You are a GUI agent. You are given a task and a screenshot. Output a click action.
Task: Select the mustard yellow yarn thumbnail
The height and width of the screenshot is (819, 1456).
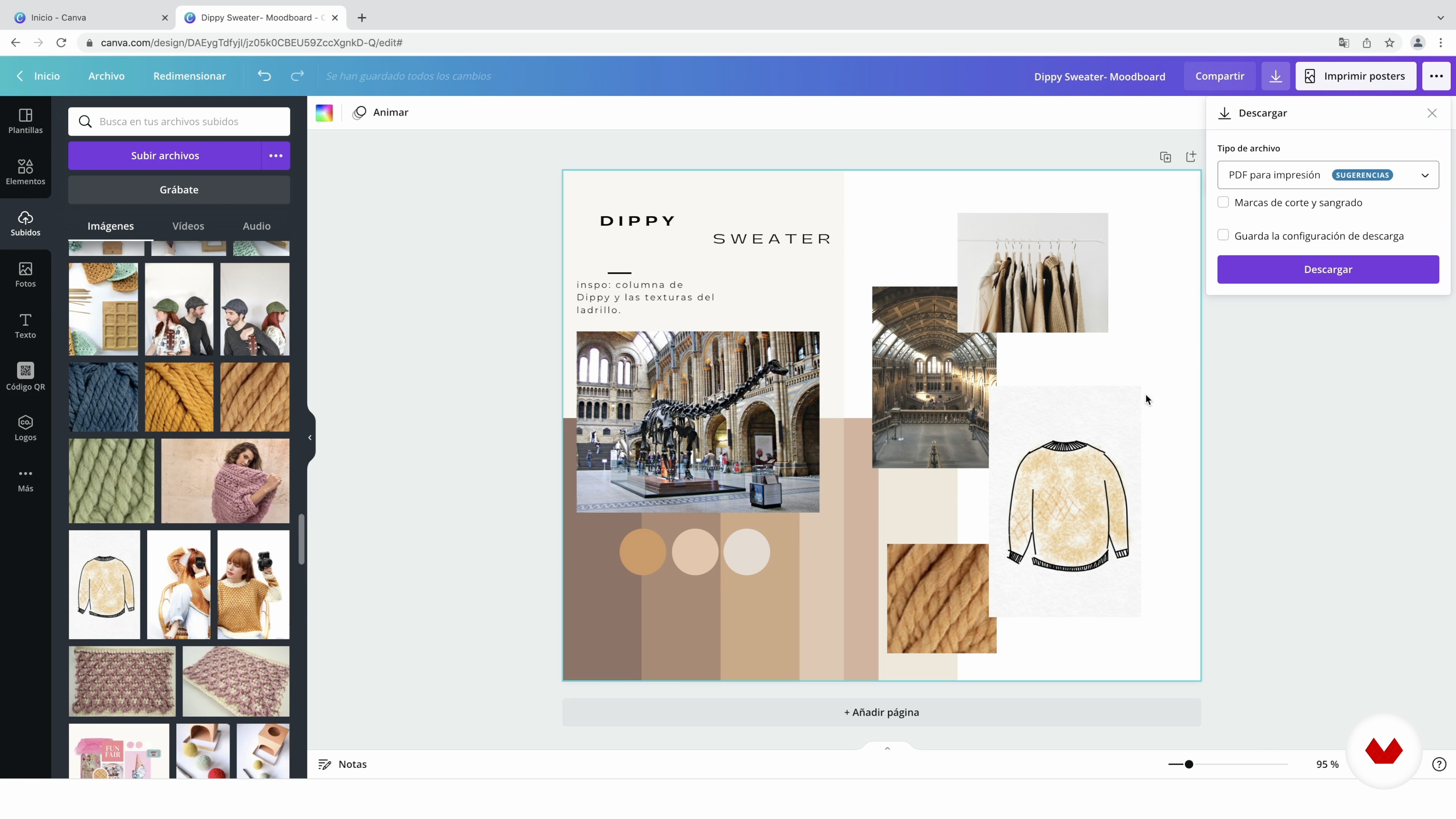179,397
